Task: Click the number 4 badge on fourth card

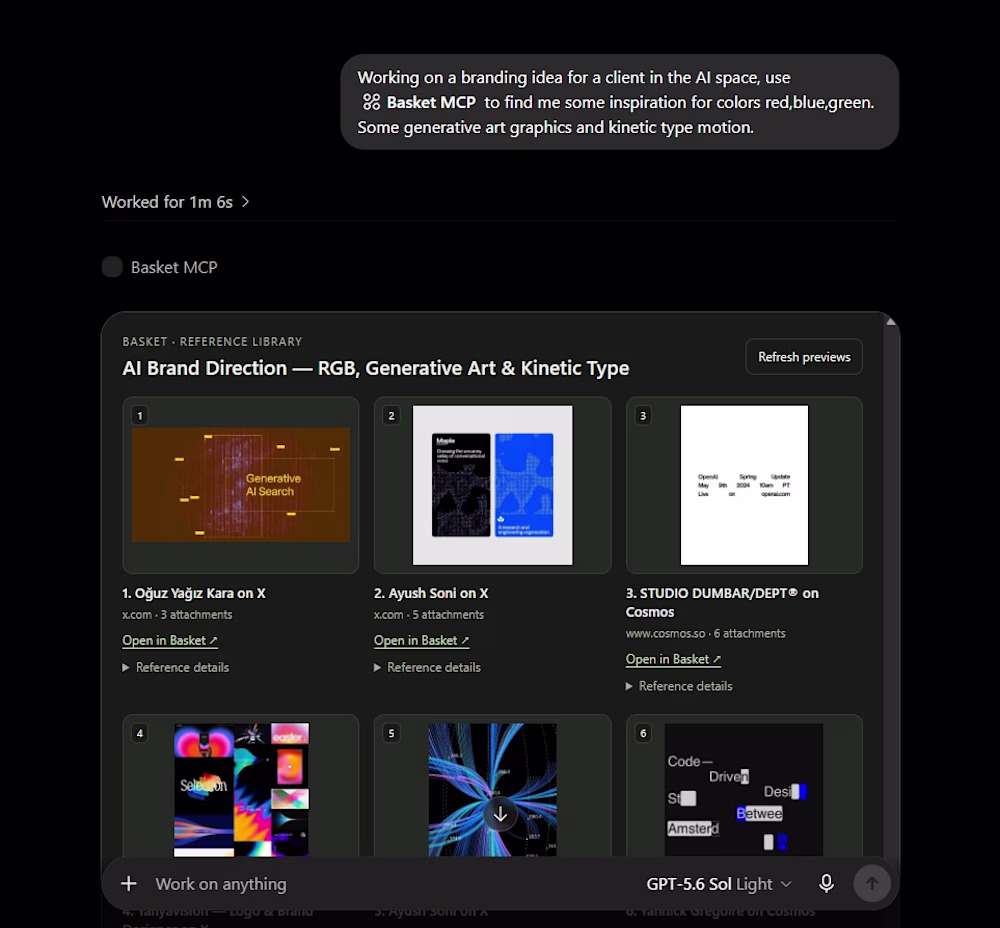Action: (x=140, y=733)
